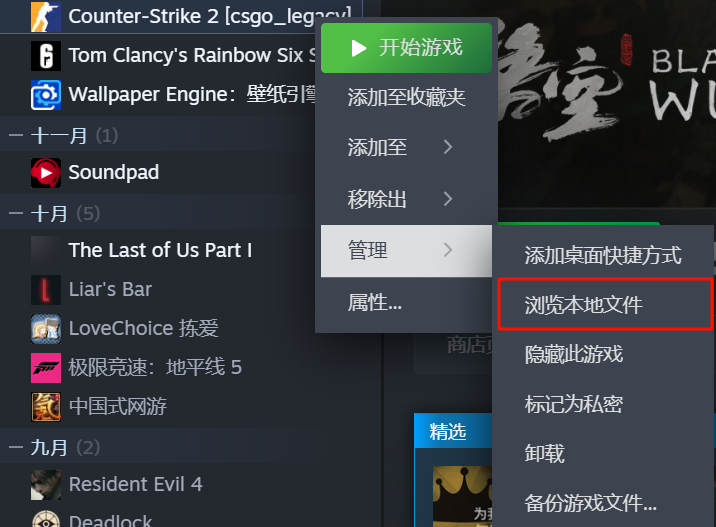Click the Resident Evil 4 icon
Screen dimensions: 716x527
pyautogui.click(x=46, y=485)
